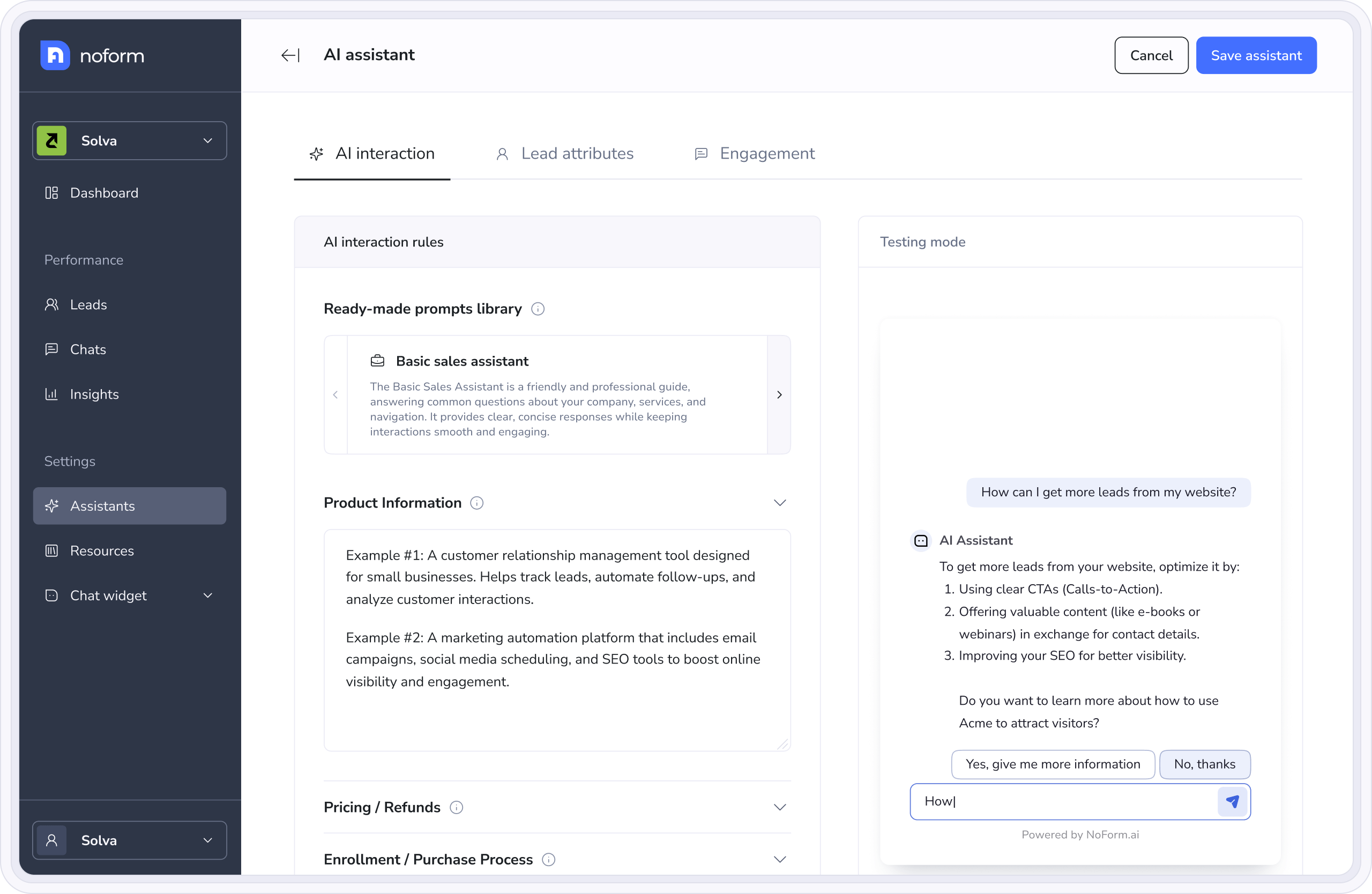The image size is (1372, 894).
Task: Click the Ready-made prompts library heading
Action: 422,309
